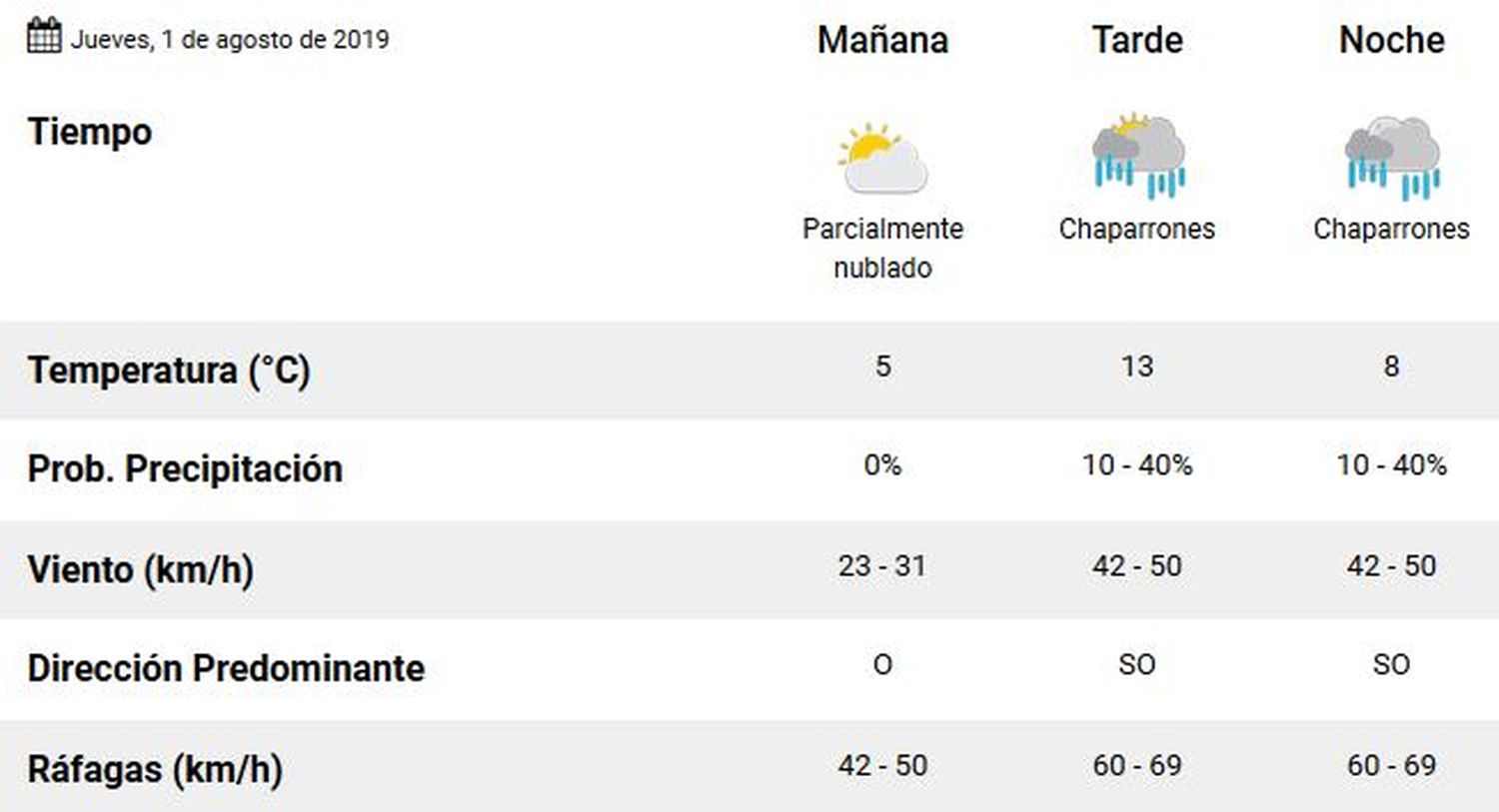1499x812 pixels.
Task: Click the Chaparrones label under Noche
Action: [x=1392, y=230]
